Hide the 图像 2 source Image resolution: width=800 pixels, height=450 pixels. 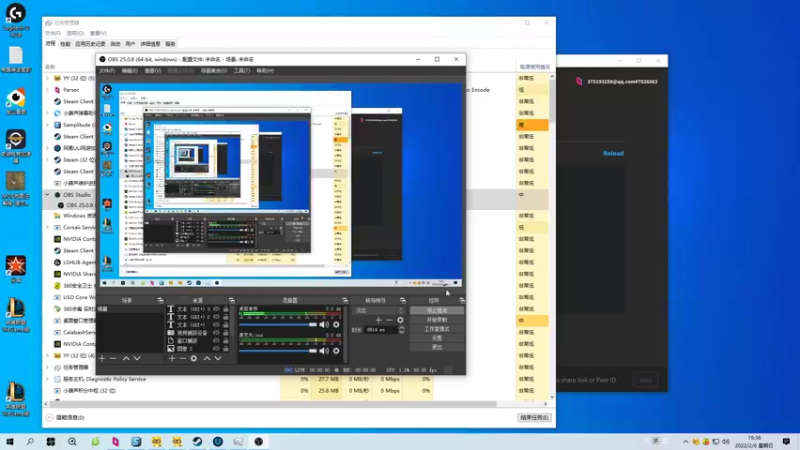(216, 348)
